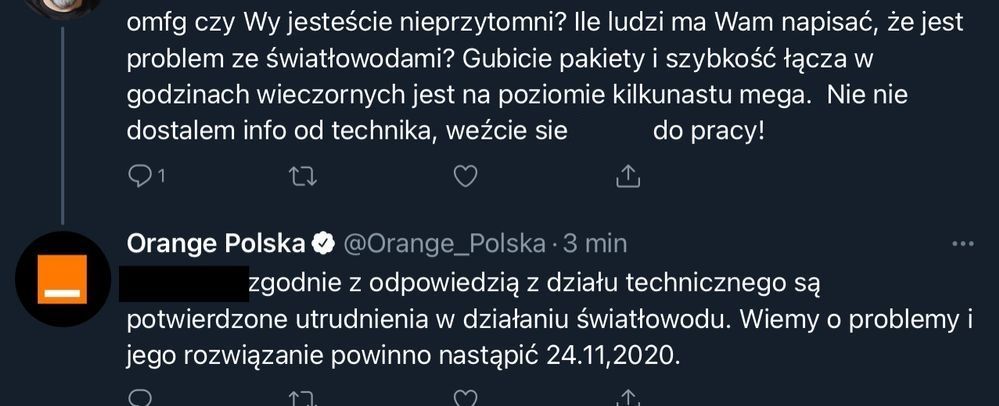The image size is (999, 406).
Task: Share the Orange Polska reply
Action: [627, 399]
